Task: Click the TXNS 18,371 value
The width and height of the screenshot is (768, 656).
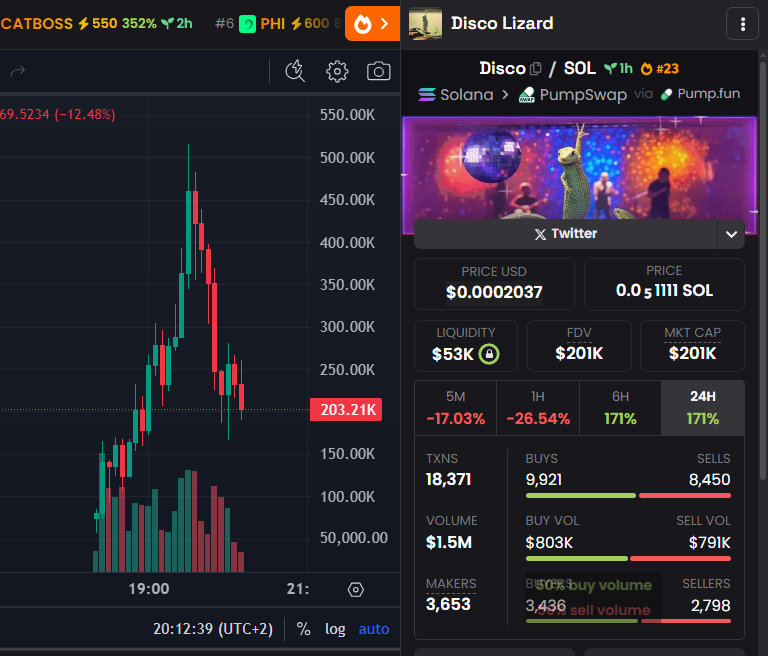Action: point(448,479)
